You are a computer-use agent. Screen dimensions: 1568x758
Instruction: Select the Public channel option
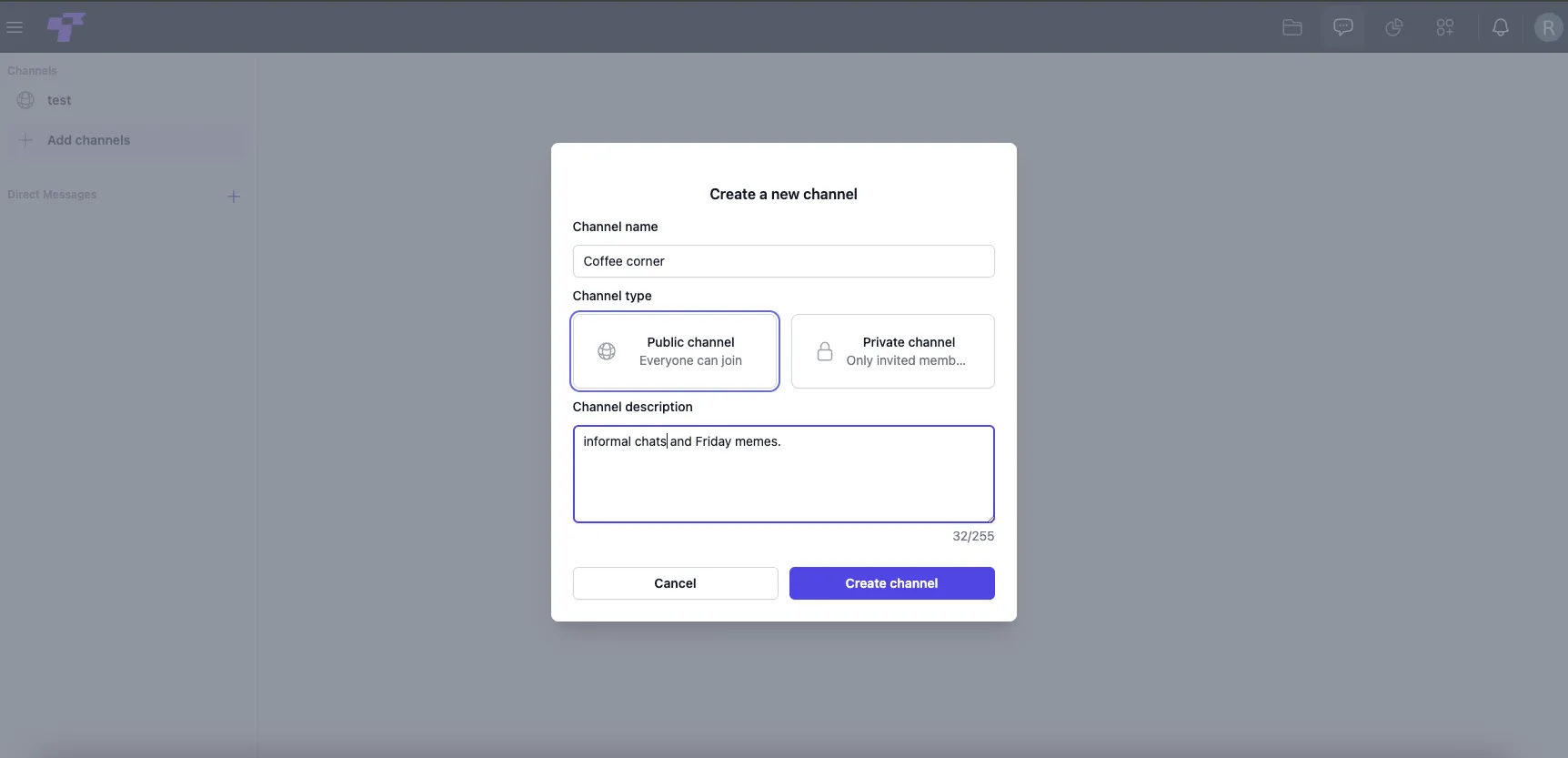(x=675, y=351)
